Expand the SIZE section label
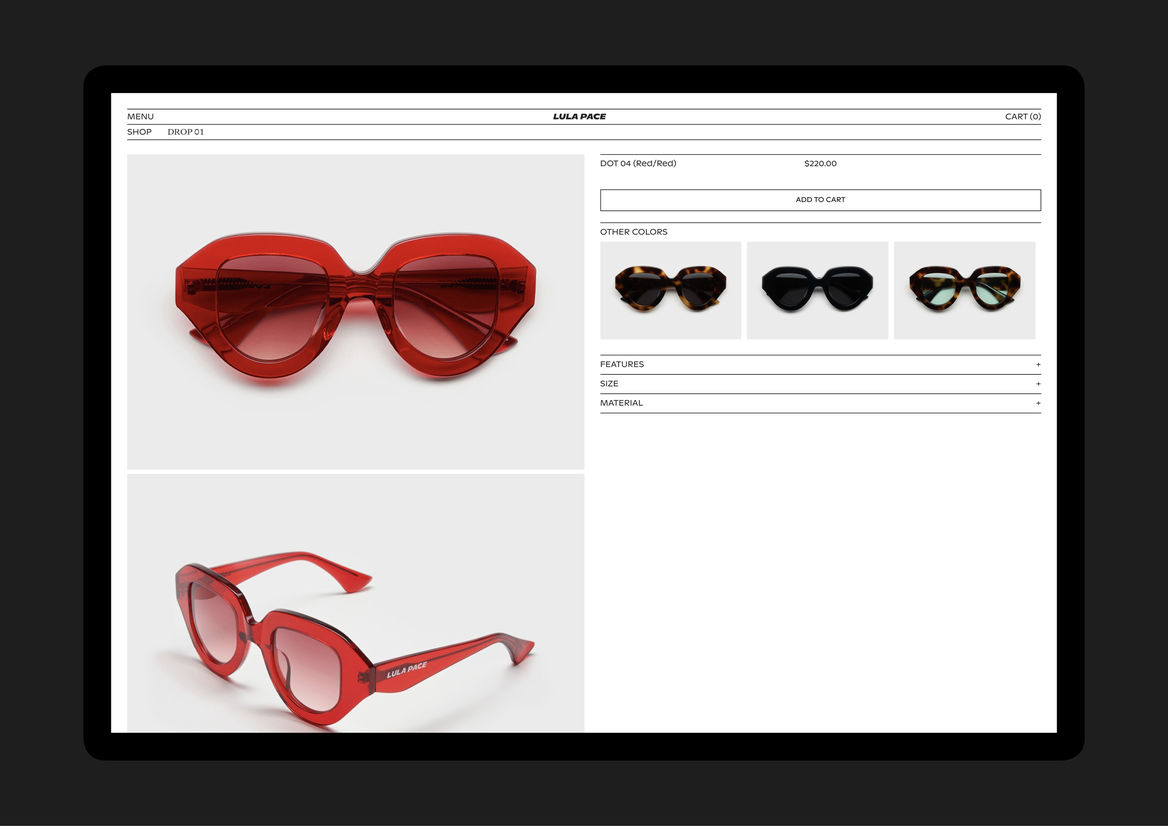The image size is (1168, 826). click(x=609, y=384)
